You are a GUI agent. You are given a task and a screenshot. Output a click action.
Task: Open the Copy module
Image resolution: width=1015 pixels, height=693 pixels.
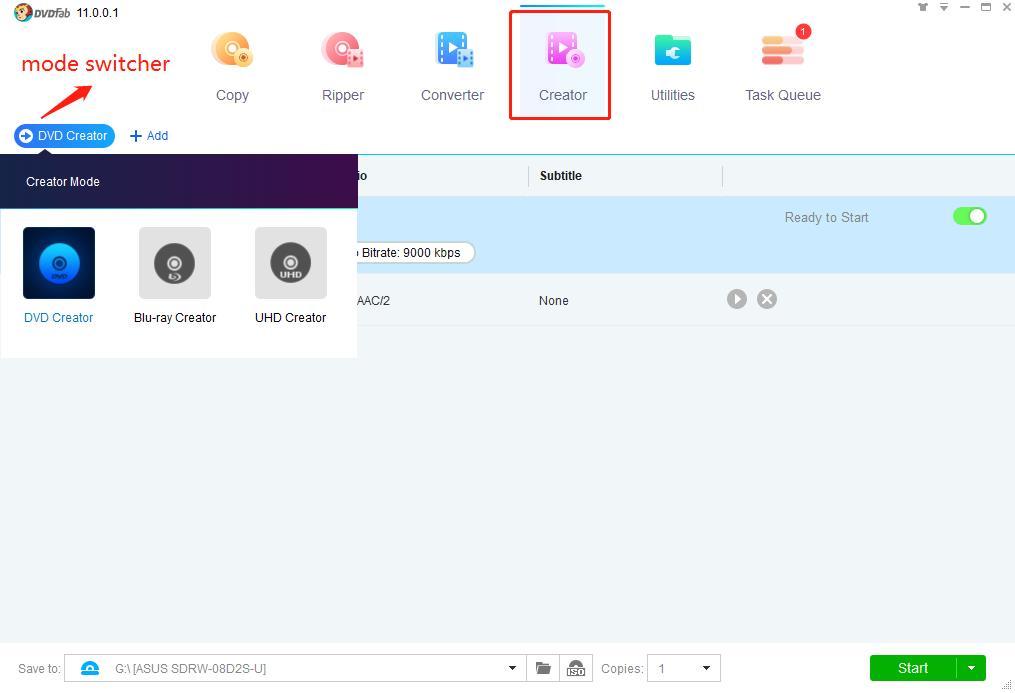point(232,67)
